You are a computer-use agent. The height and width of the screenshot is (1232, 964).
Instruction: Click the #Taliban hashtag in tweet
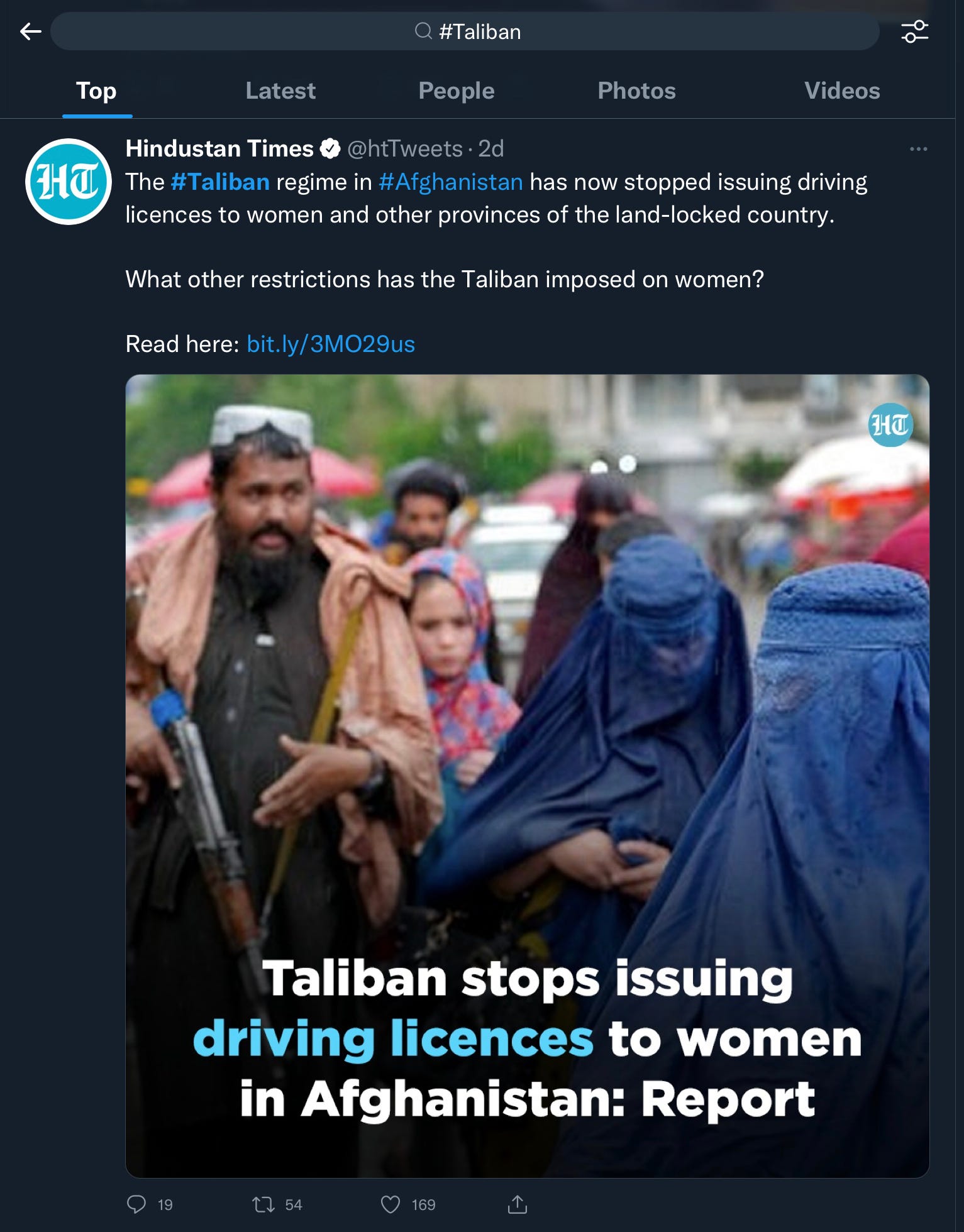click(220, 182)
